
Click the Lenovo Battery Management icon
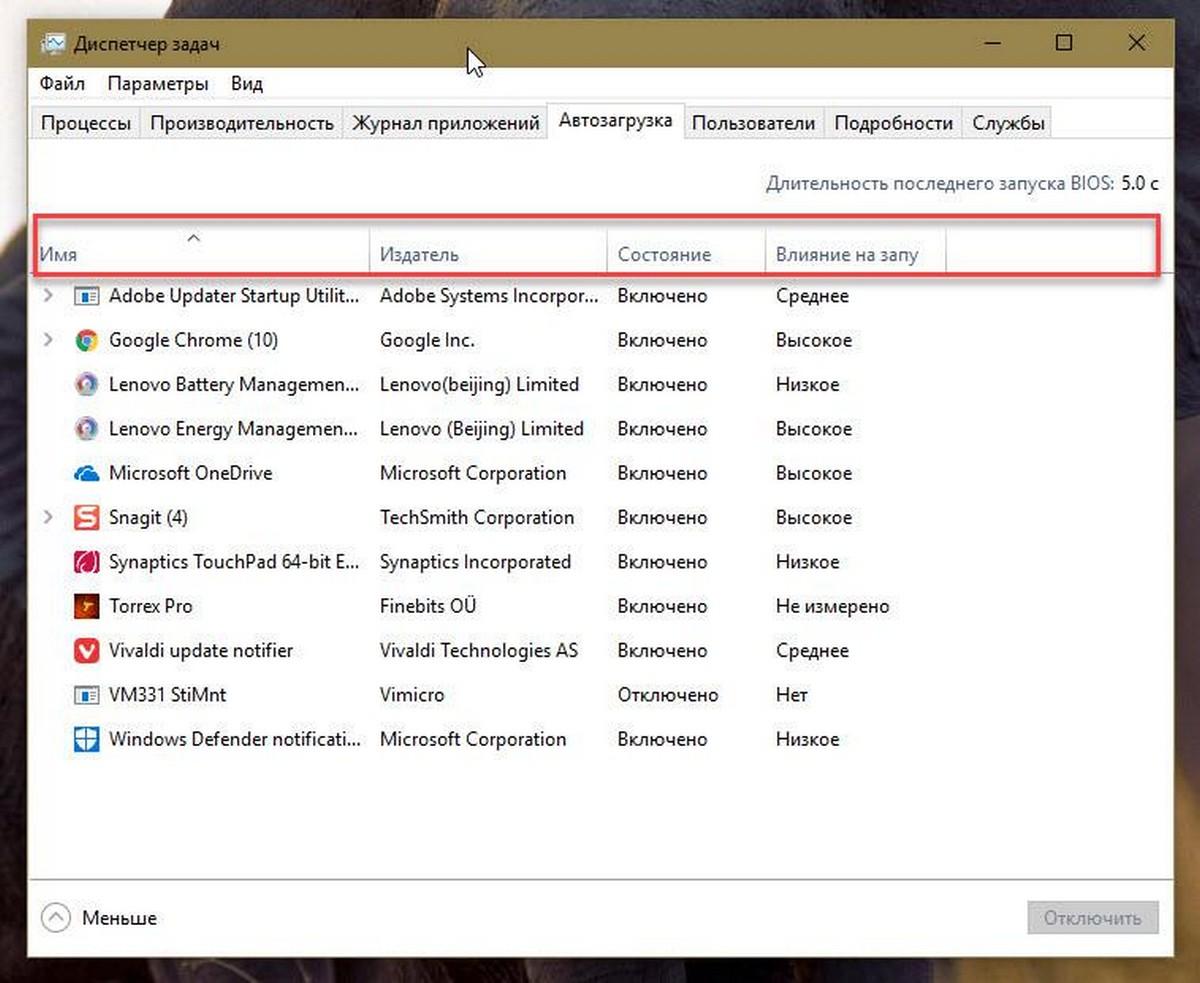pos(87,384)
